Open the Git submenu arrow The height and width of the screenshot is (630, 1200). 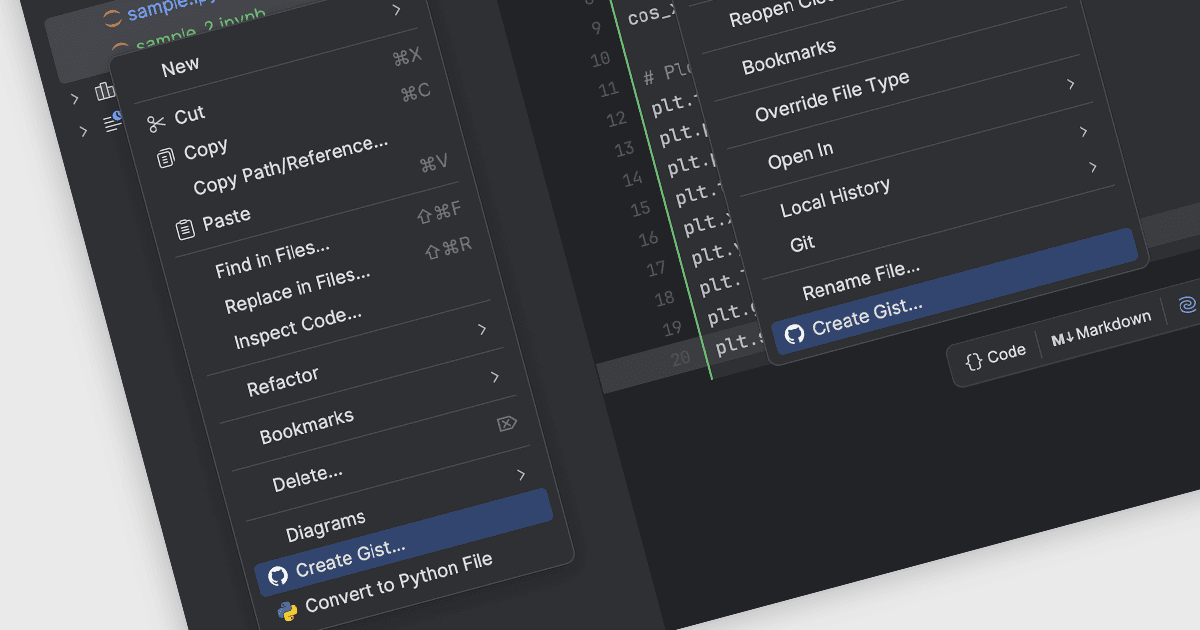tap(1093, 167)
